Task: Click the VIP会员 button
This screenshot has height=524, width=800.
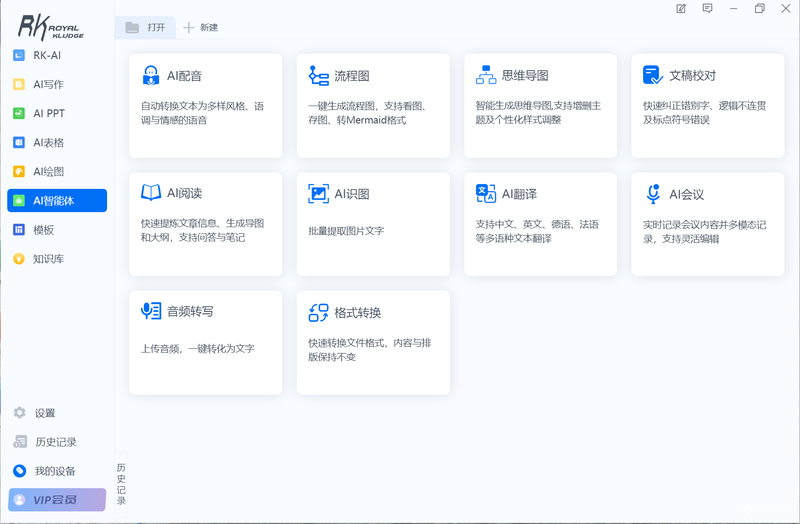Action: click(57, 500)
